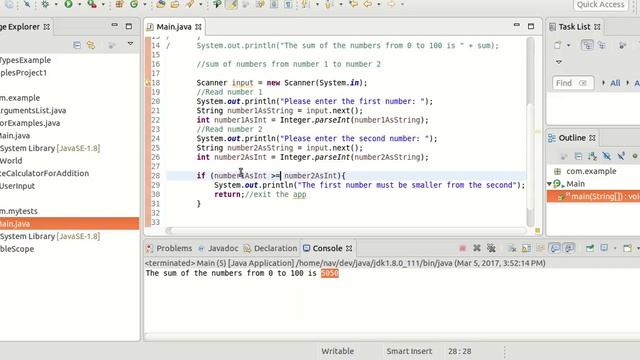The image size is (640, 360).
Task: Click the editor vertical scrollbar
Action: (x=530, y=131)
